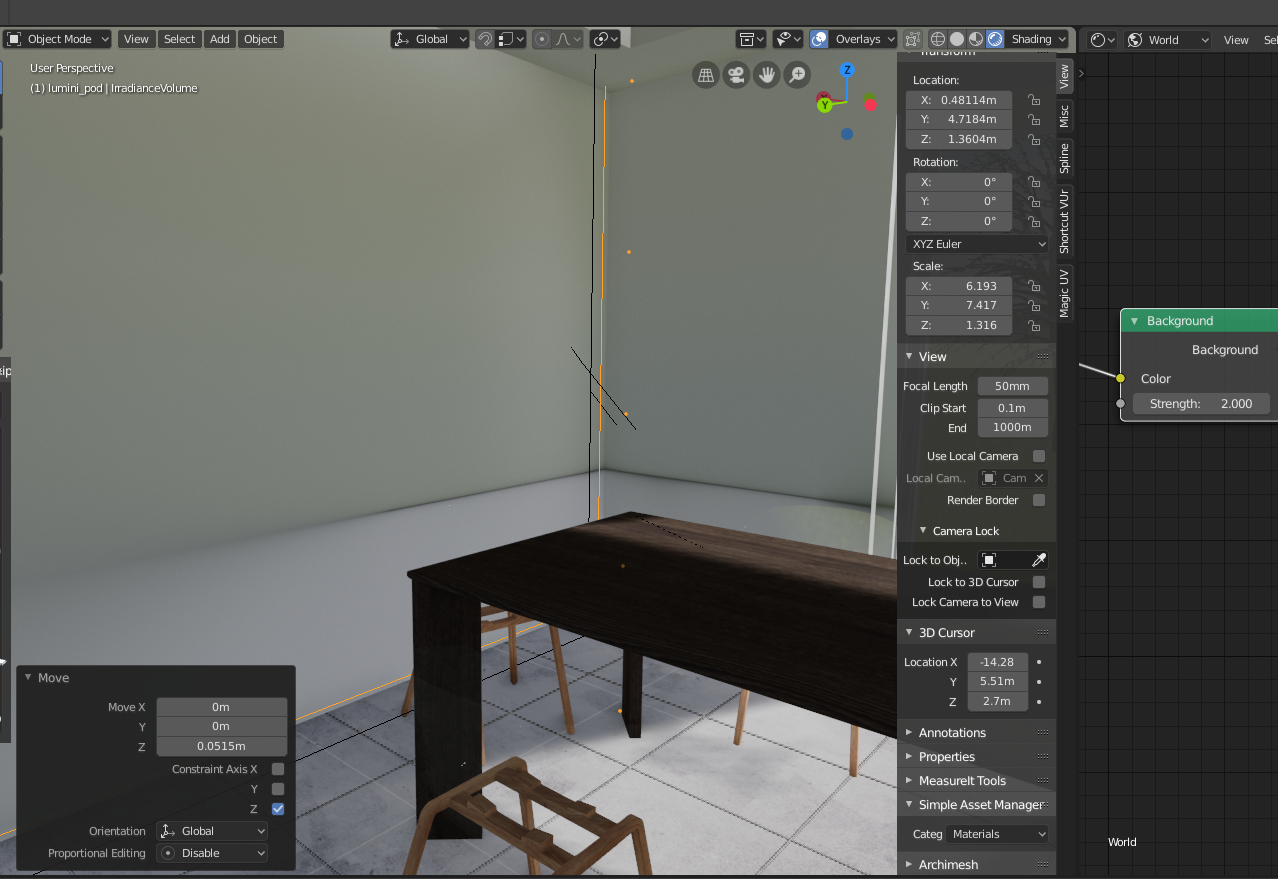Open the Shading options dropdown
Screen dimensions: 1278x879
1038,39
